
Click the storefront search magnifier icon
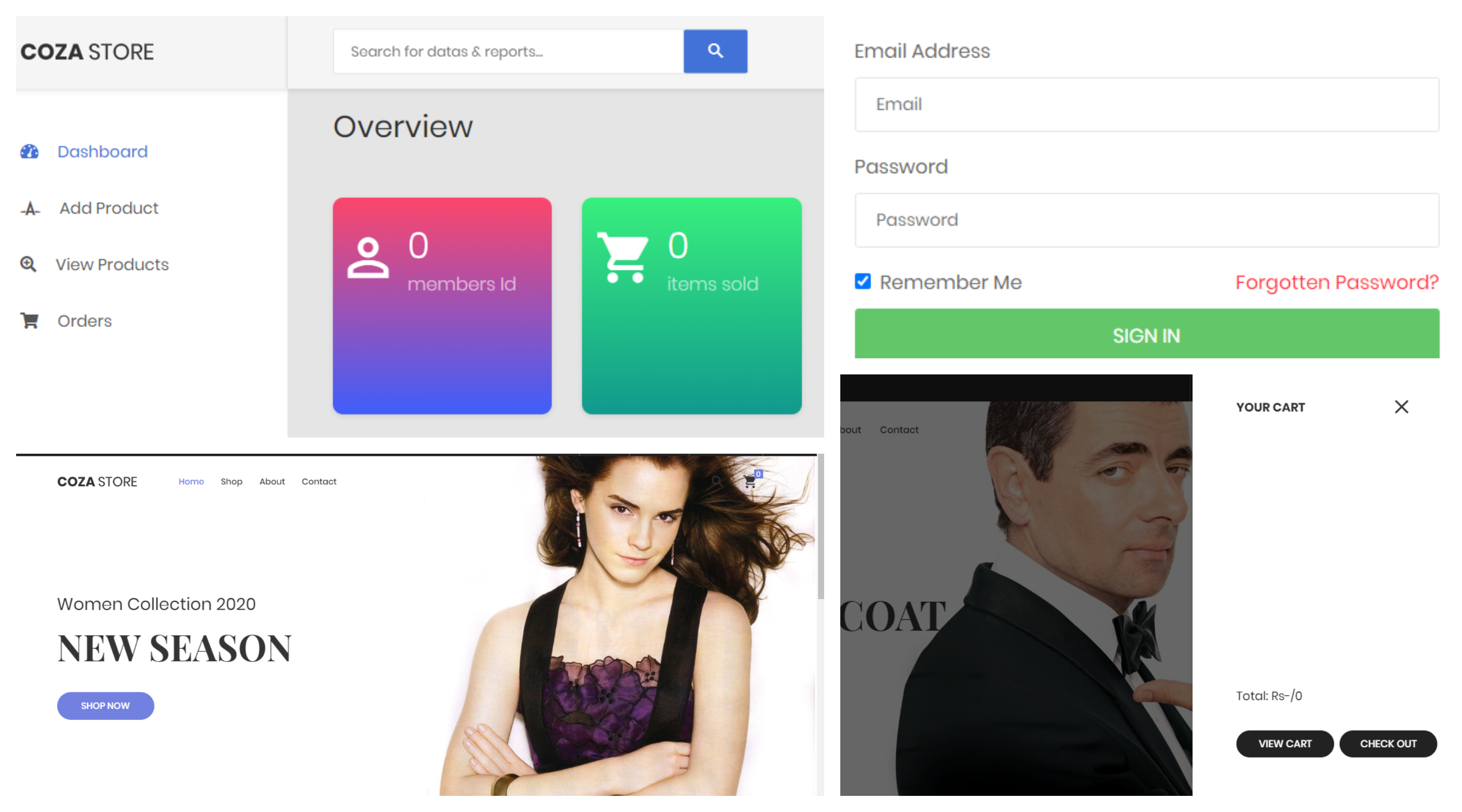[718, 481]
